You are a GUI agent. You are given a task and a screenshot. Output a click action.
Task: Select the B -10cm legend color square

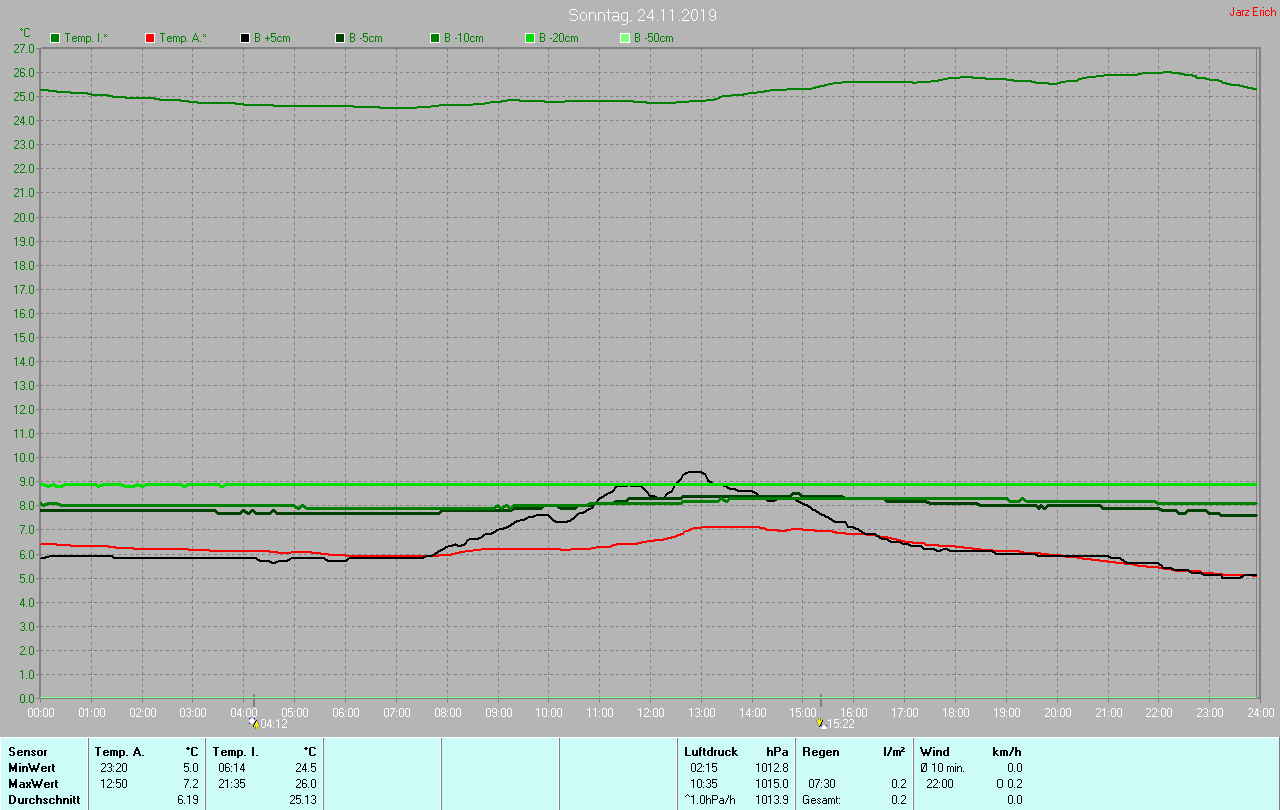click(x=435, y=38)
